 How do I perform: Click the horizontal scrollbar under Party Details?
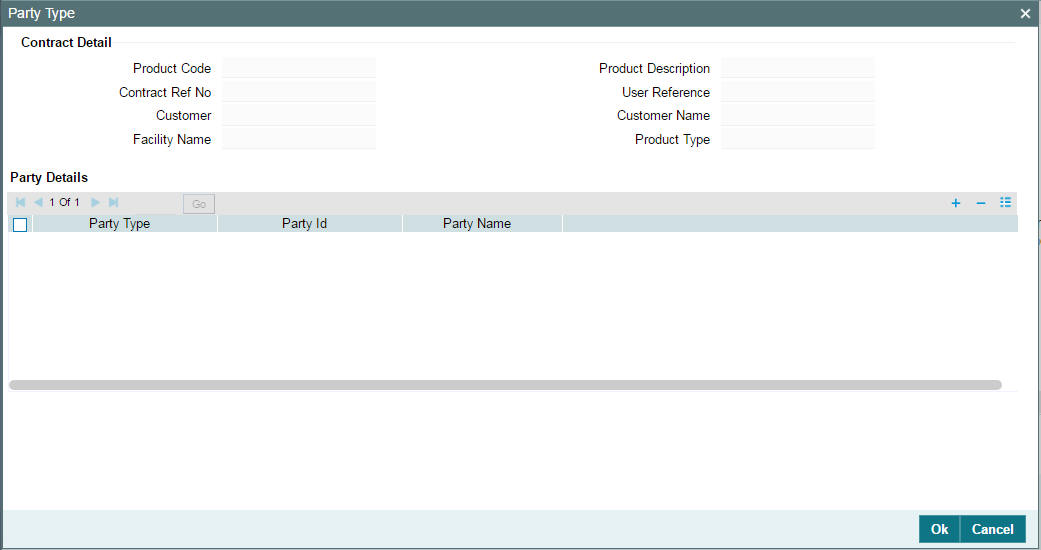[505, 385]
